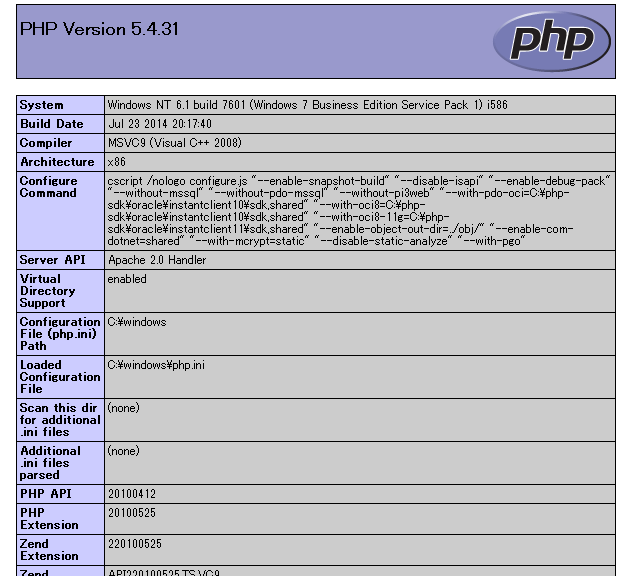The image size is (633, 576).
Task: Select the 'Build Date' label cell
Action: coord(61,124)
